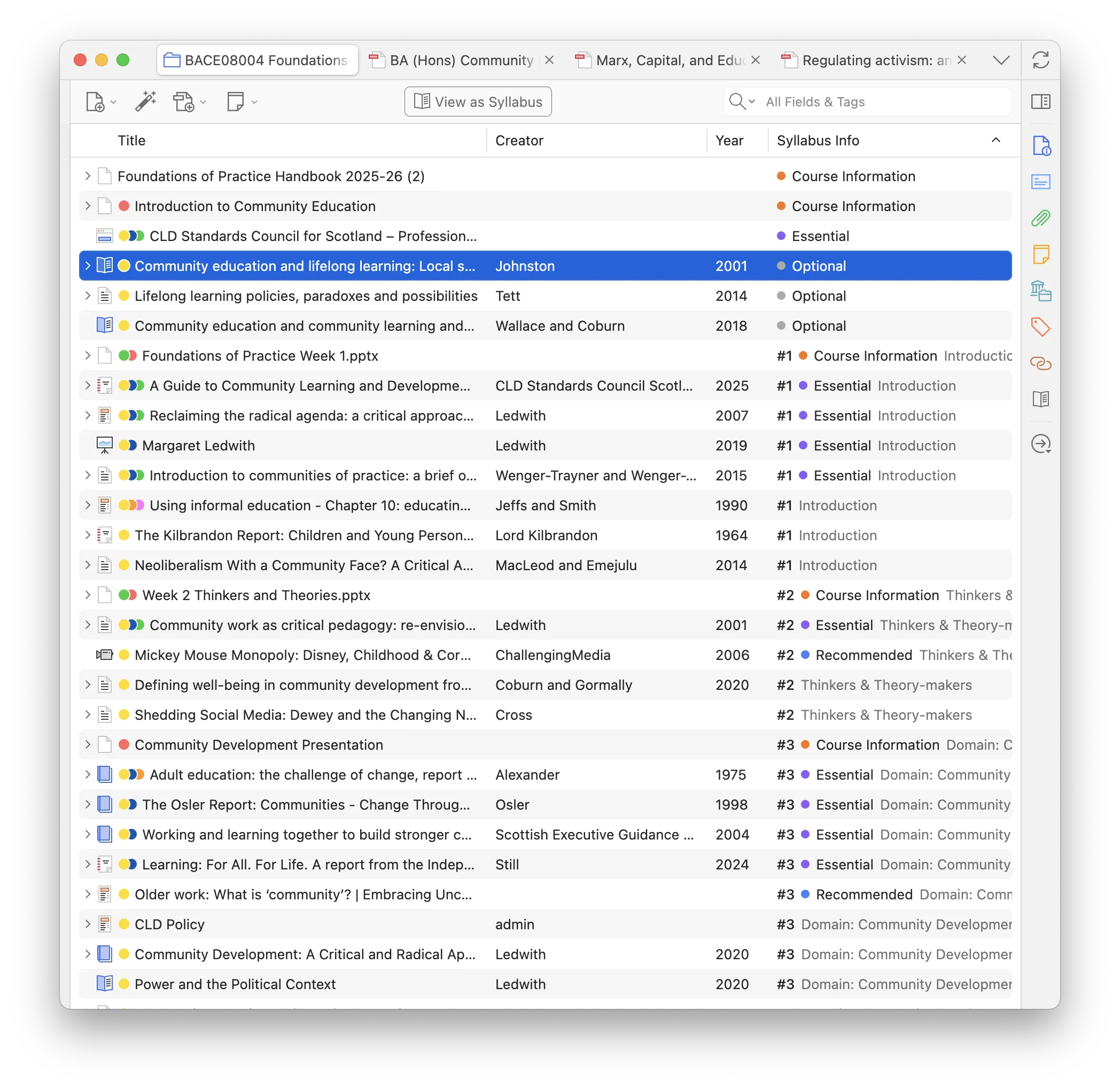Expand the selected Johnston 2001 row

pos(88,266)
